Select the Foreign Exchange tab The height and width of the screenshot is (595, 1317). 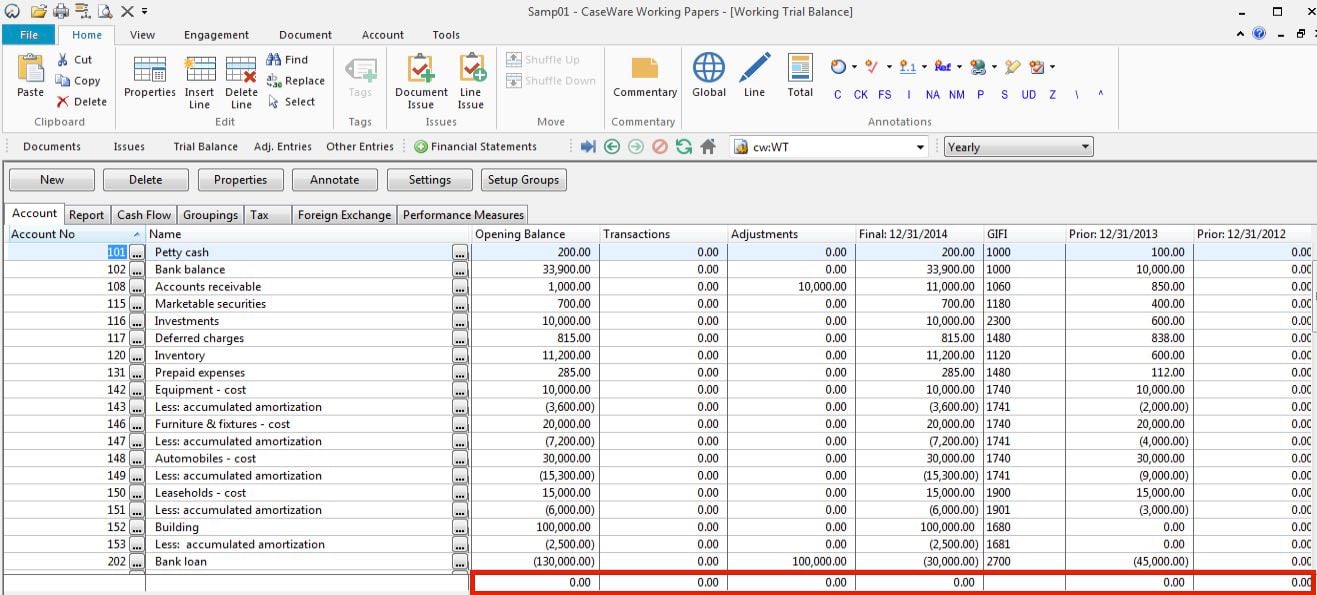click(344, 214)
